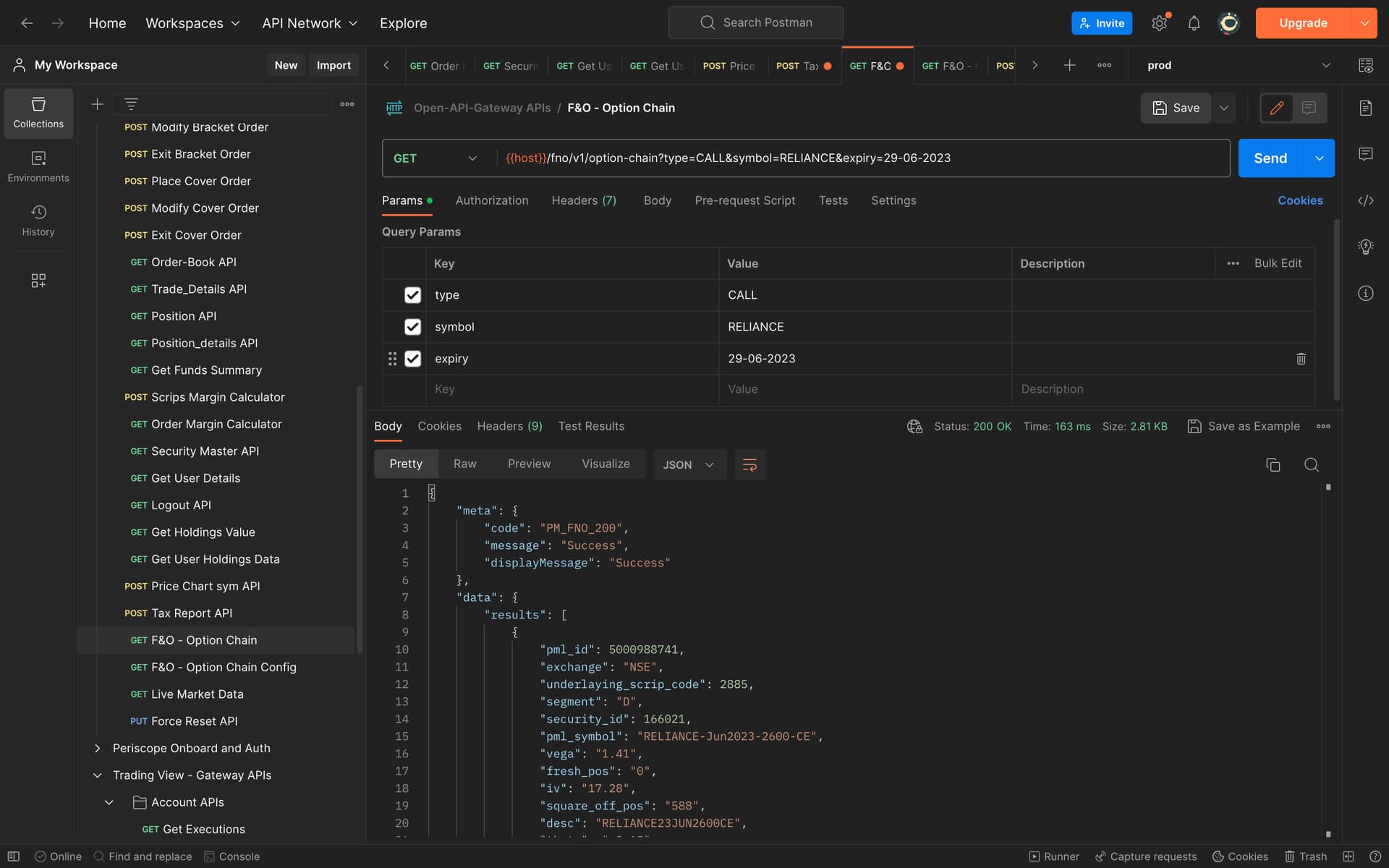The height and width of the screenshot is (868, 1389).
Task: Switch response view to Raw
Action: (464, 464)
